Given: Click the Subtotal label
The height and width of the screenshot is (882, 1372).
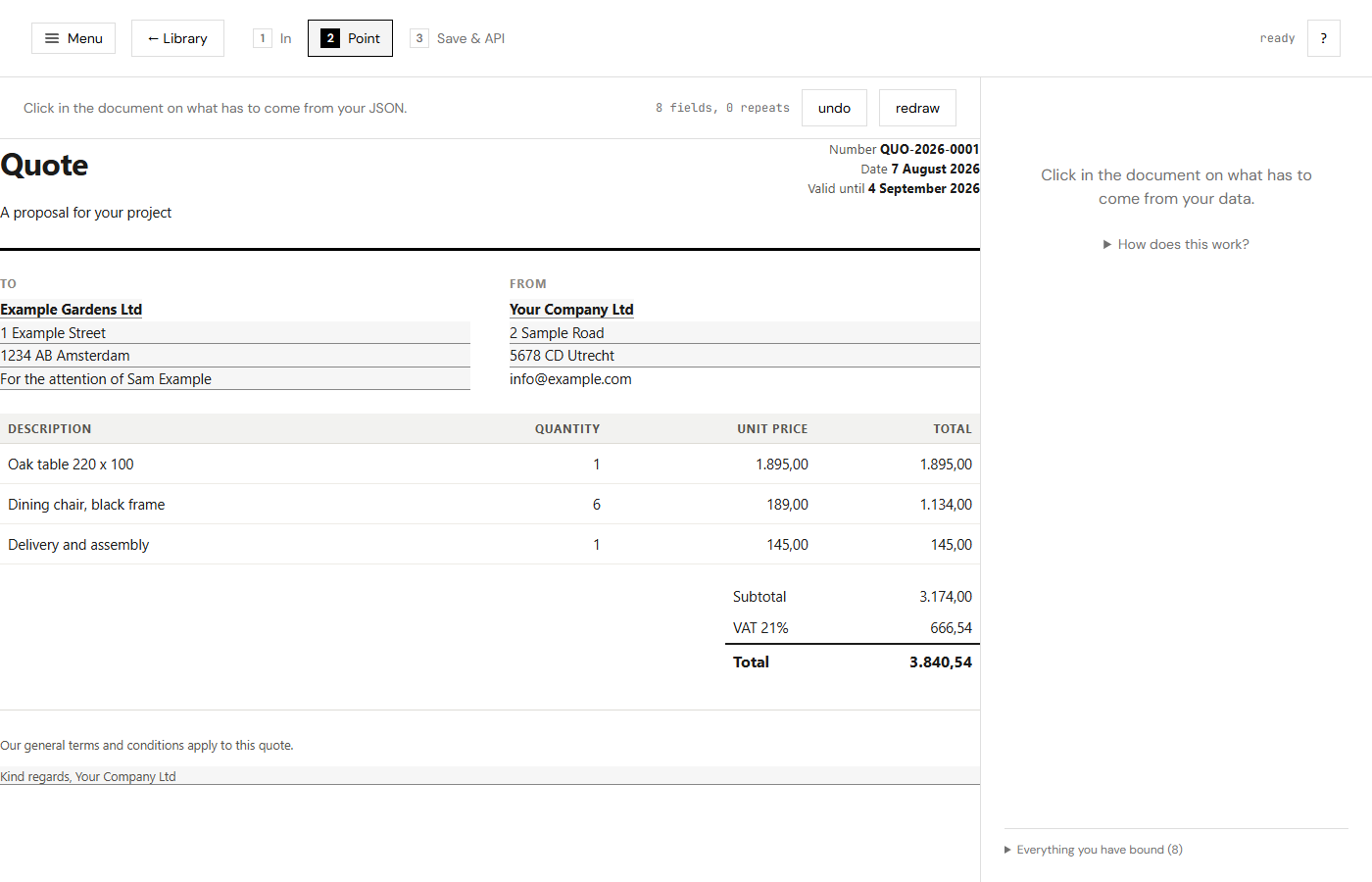Looking at the screenshot, I should click(x=759, y=597).
